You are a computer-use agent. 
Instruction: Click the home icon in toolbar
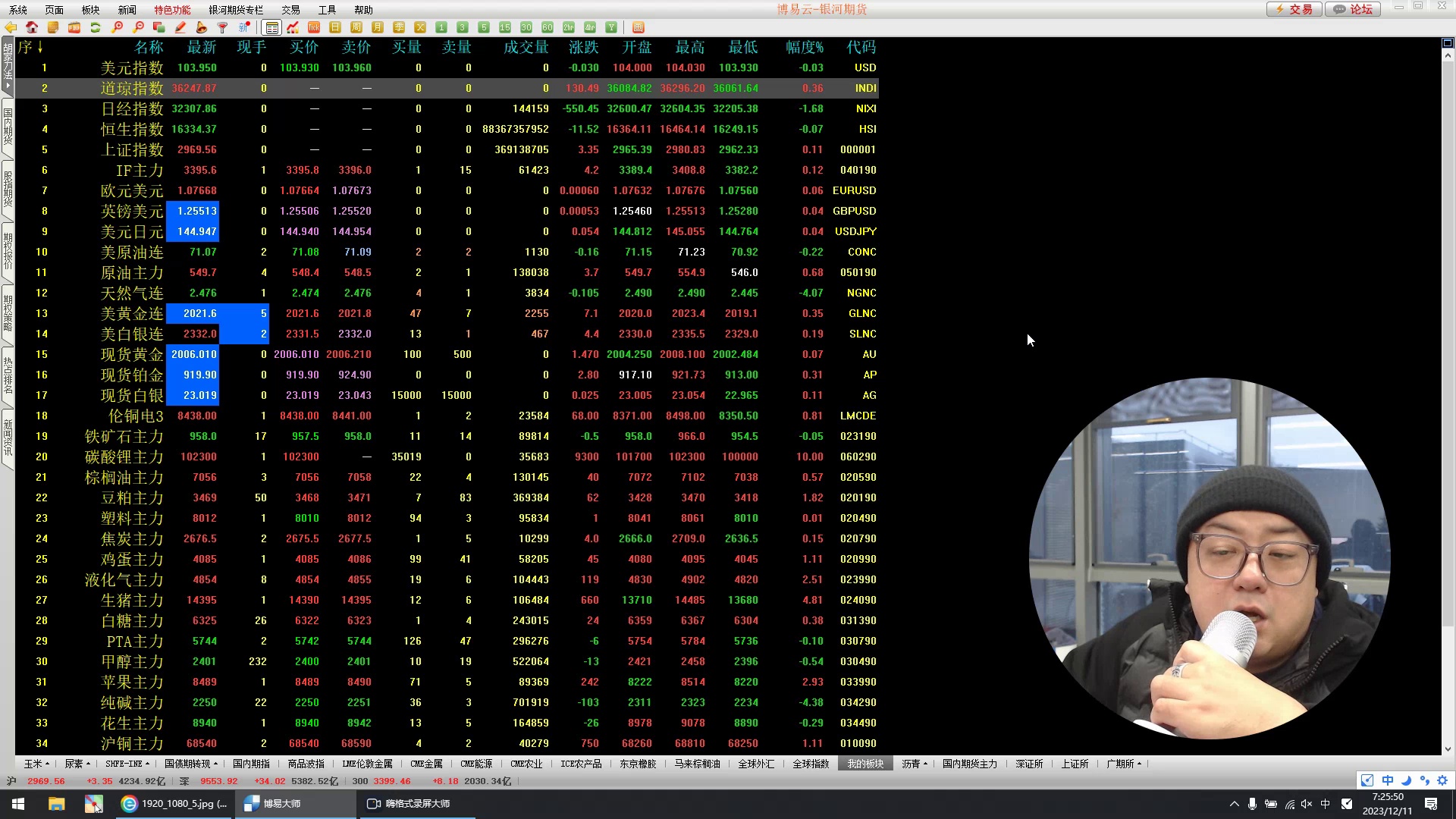32,27
